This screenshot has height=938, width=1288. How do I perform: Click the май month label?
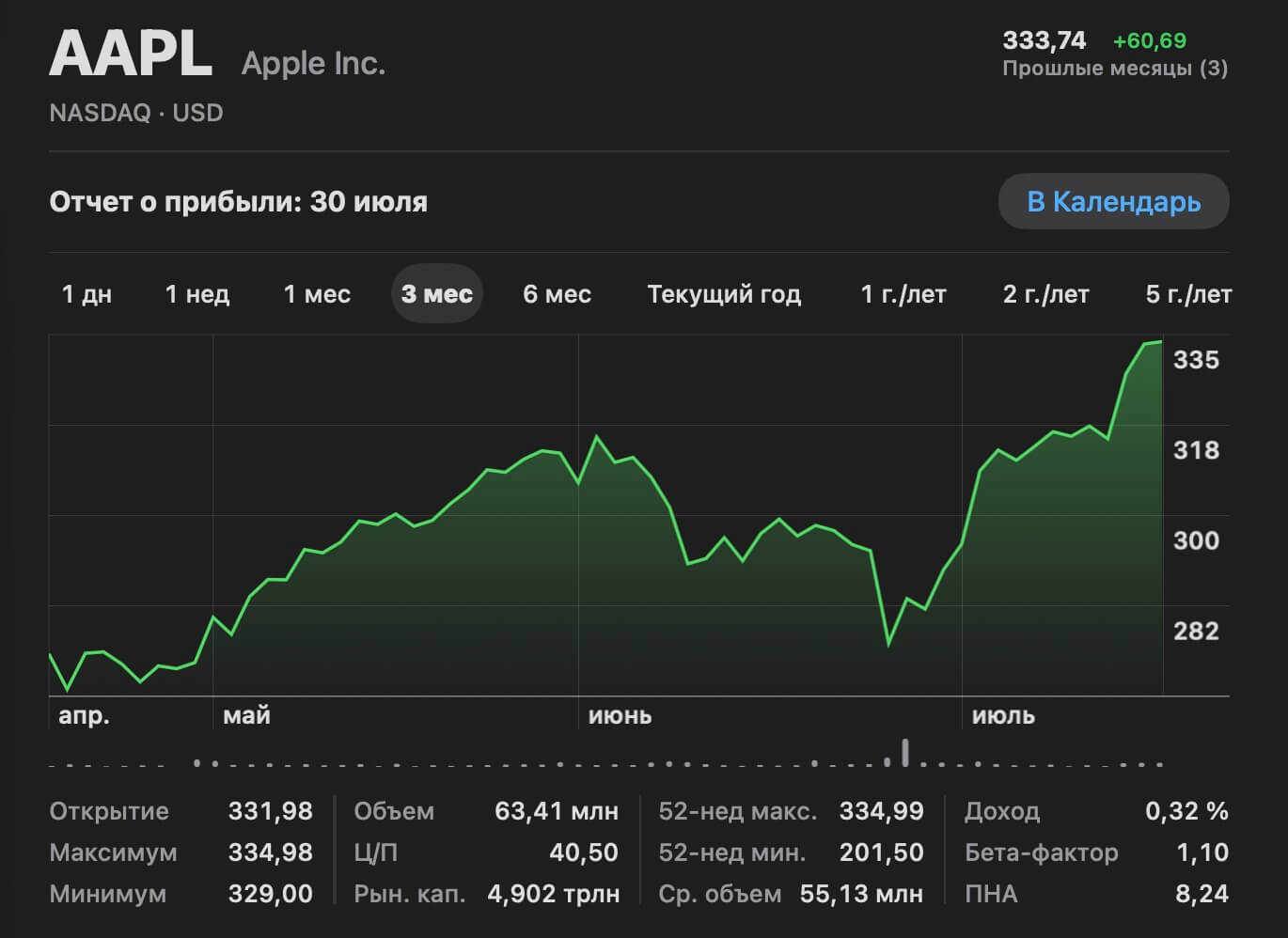(246, 715)
